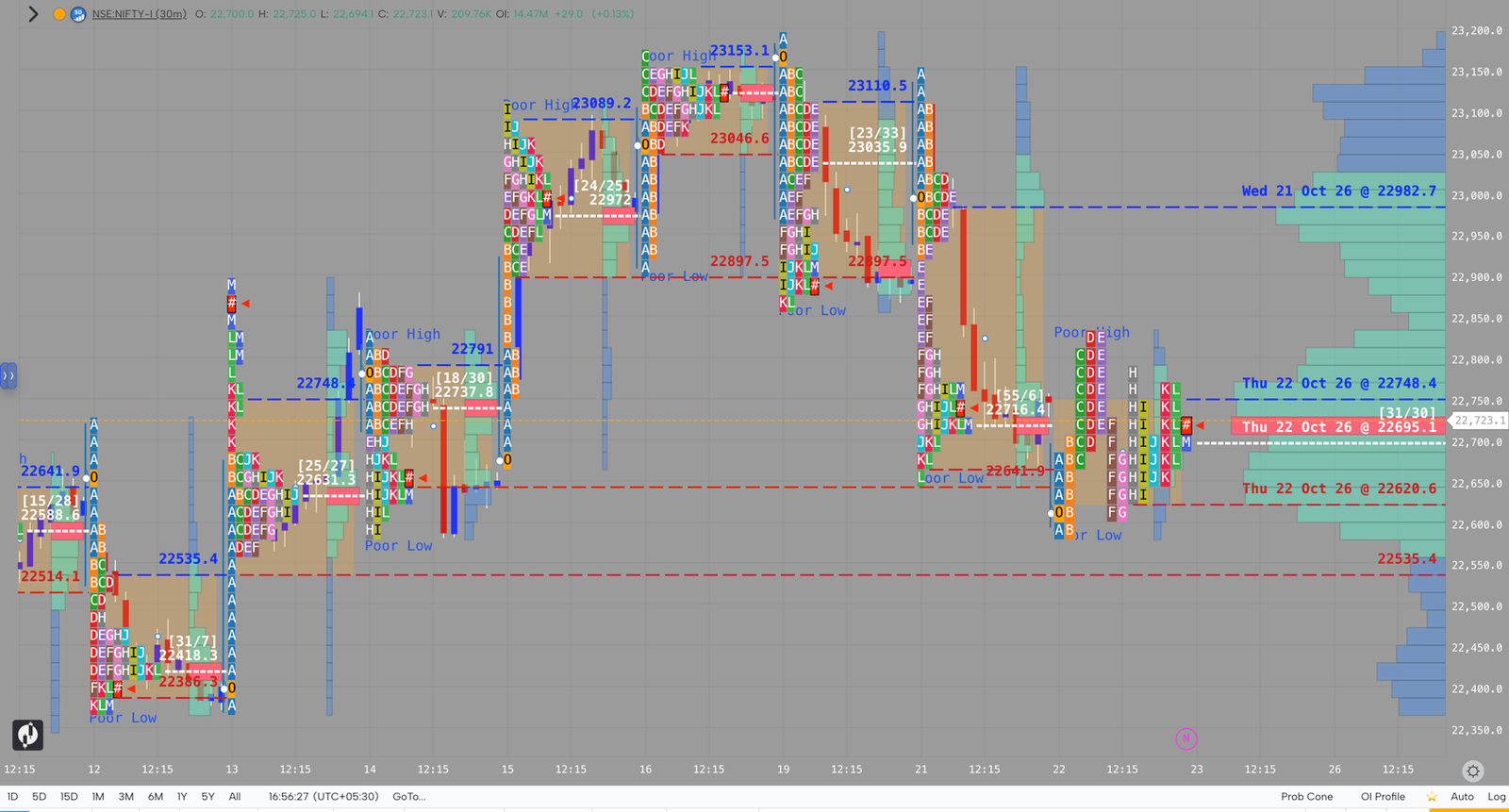1509x812 pixels.
Task: Click the orange circle status indicator
Action: pyautogui.click(x=59, y=14)
